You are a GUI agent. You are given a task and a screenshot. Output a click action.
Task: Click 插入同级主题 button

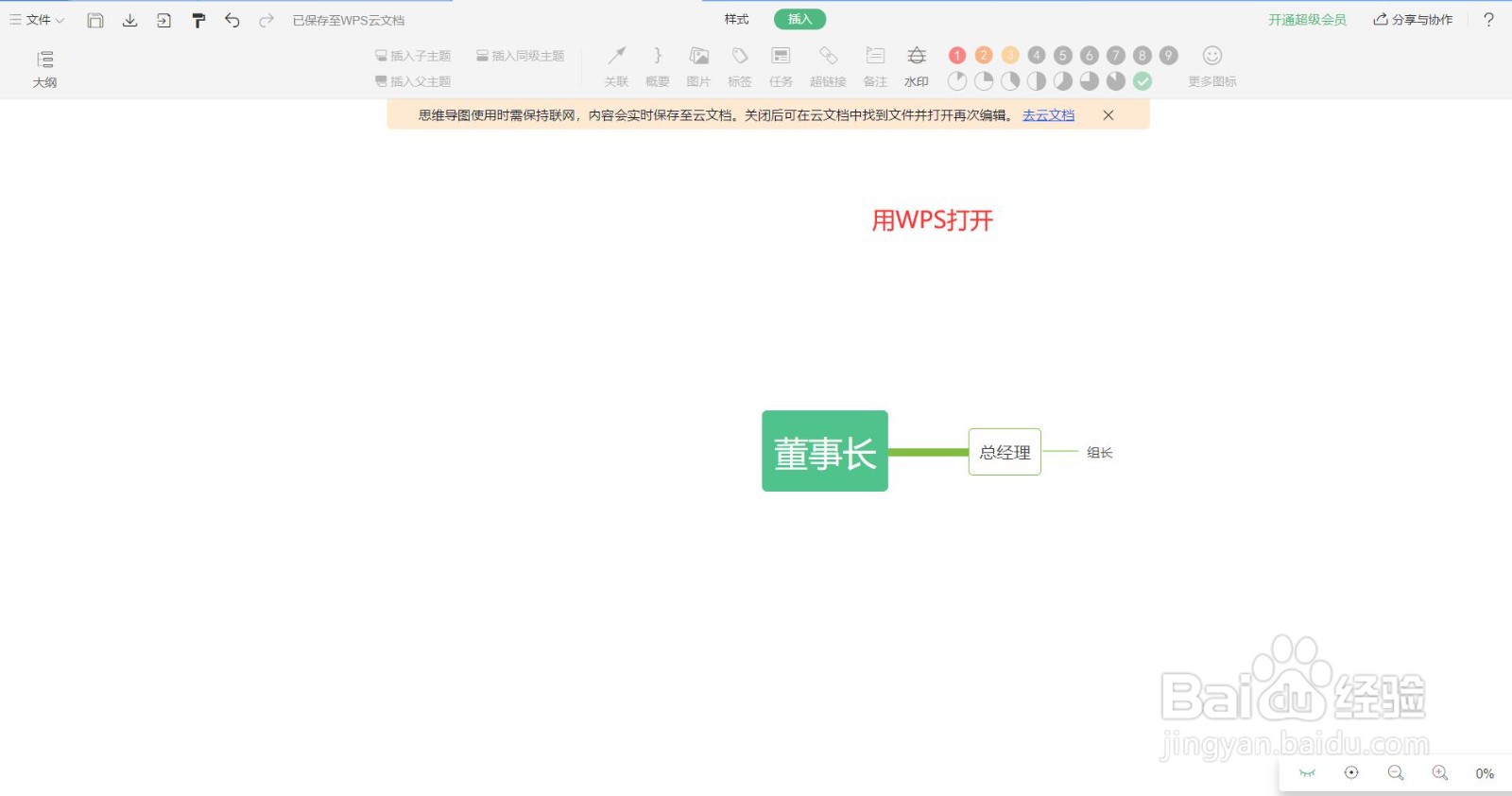tap(520, 56)
